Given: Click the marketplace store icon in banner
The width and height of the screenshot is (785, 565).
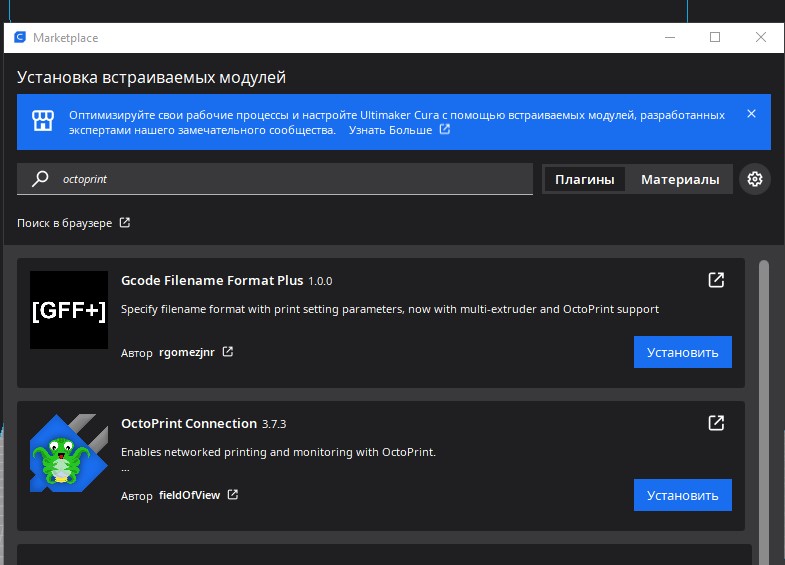Looking at the screenshot, I should pos(41,122).
